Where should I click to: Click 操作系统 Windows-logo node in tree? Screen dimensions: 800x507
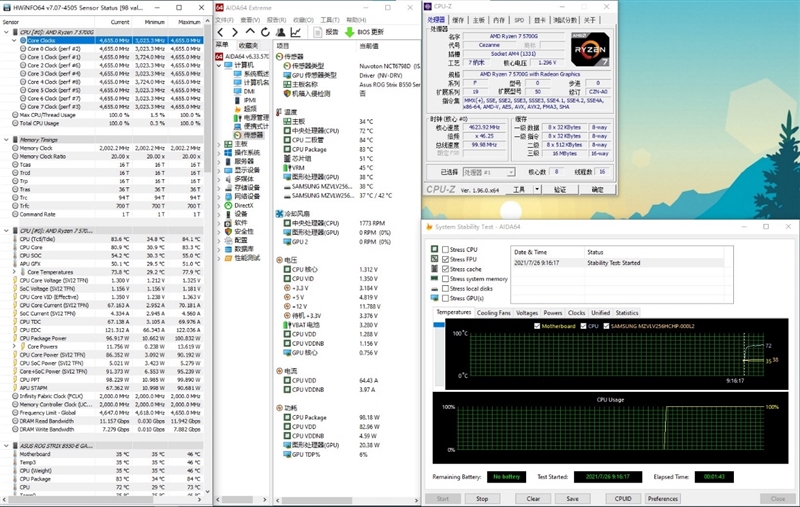pyautogui.click(x=242, y=153)
